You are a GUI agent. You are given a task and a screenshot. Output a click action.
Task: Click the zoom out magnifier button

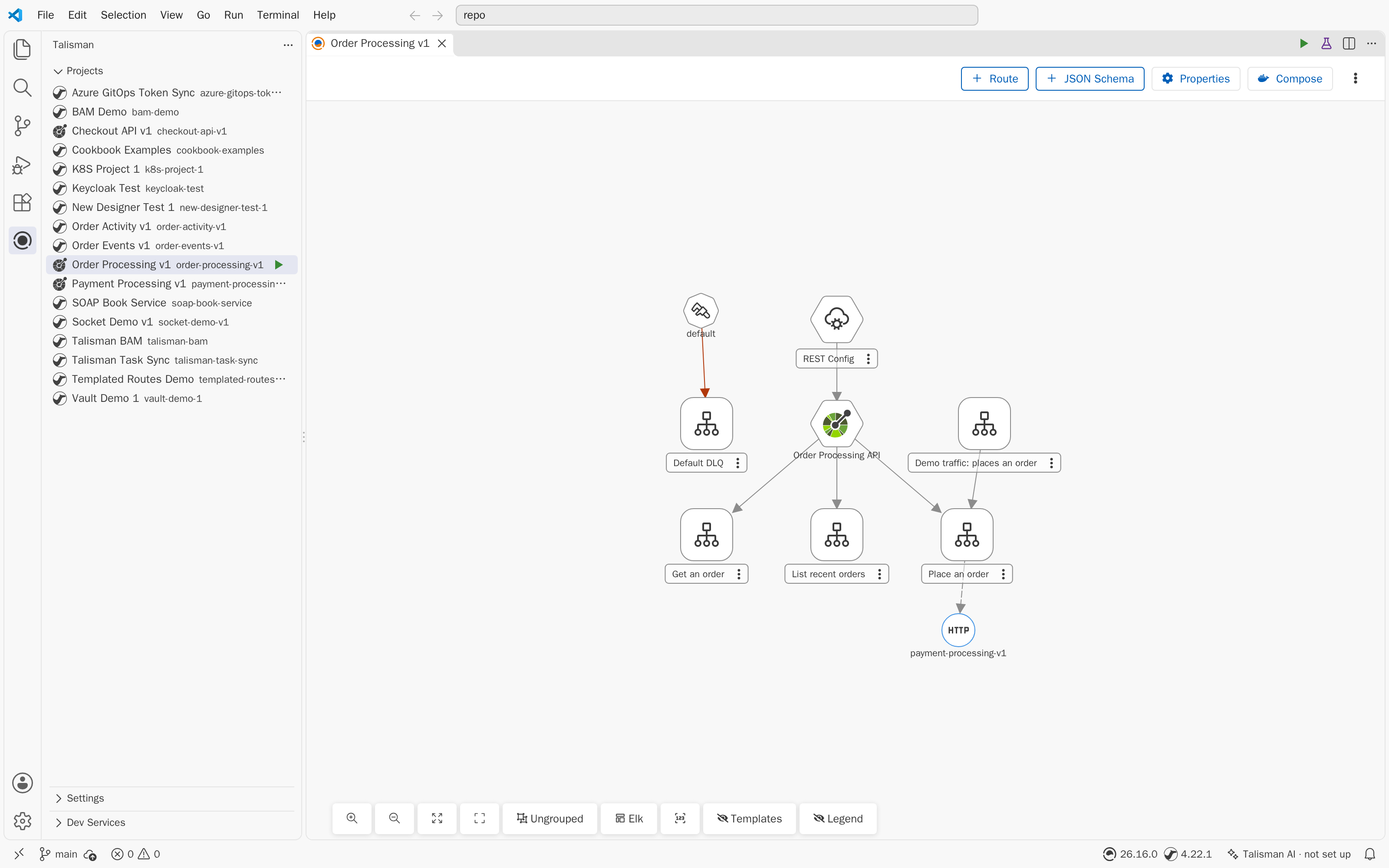[394, 818]
